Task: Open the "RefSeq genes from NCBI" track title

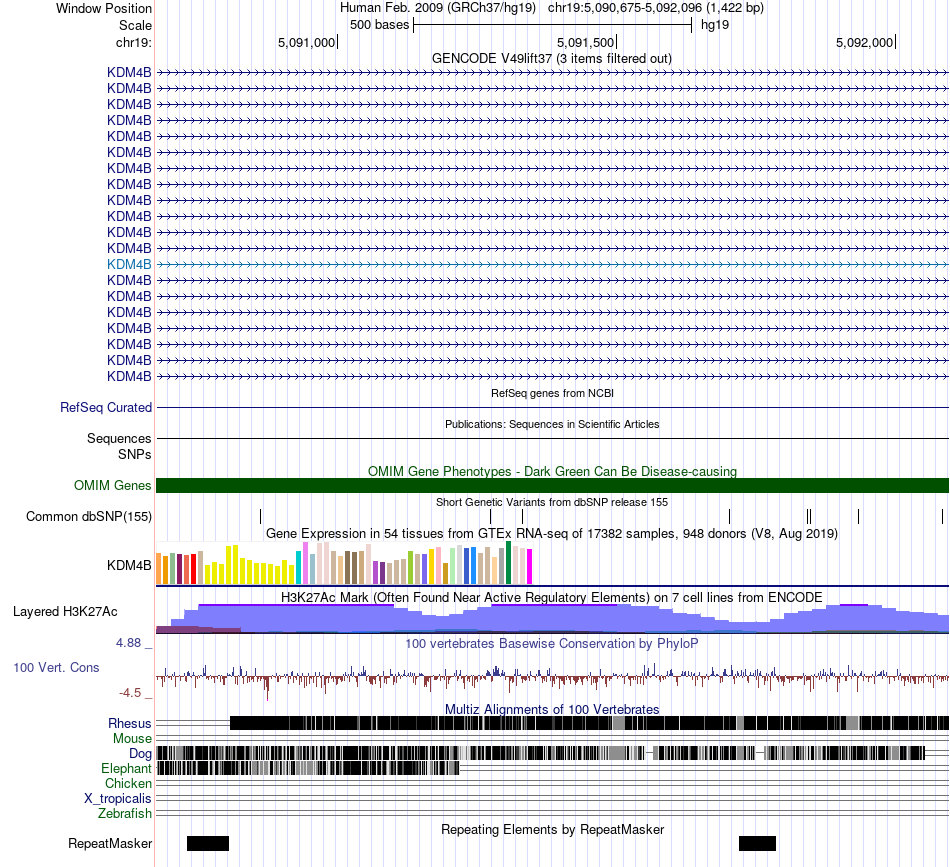Action: click(x=552, y=393)
